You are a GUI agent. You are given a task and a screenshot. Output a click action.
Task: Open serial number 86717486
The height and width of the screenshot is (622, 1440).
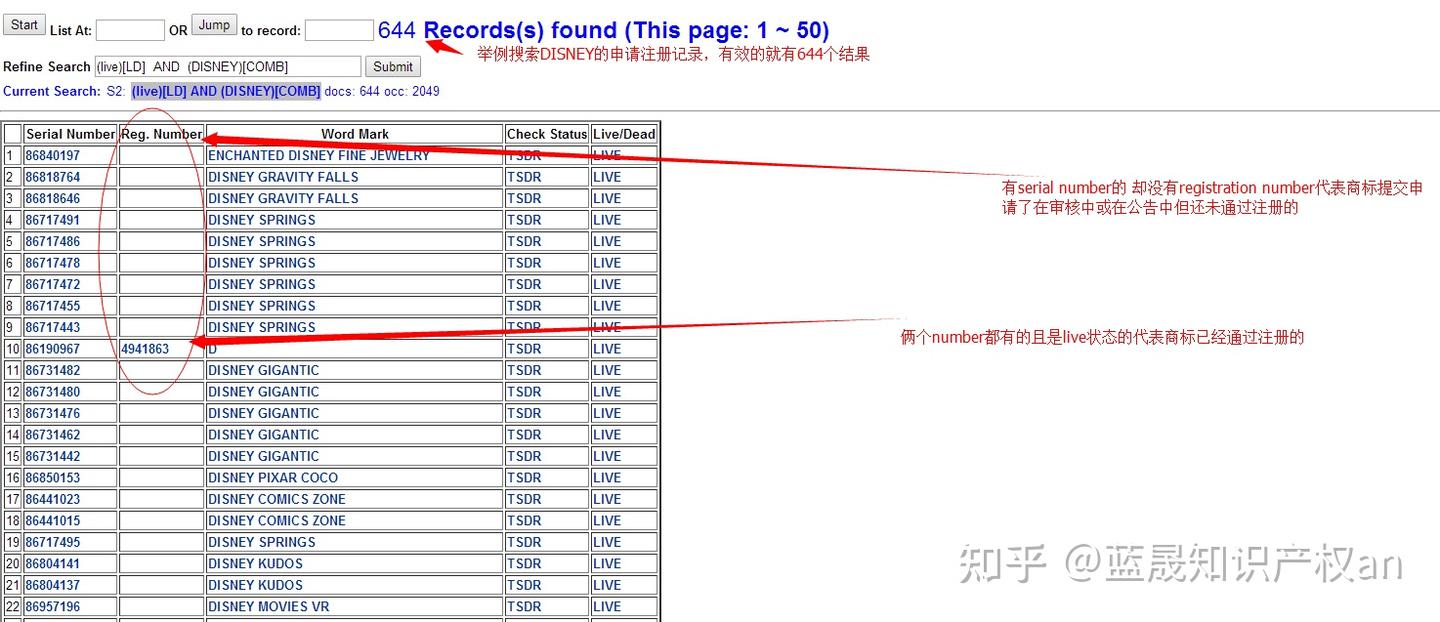coord(53,241)
